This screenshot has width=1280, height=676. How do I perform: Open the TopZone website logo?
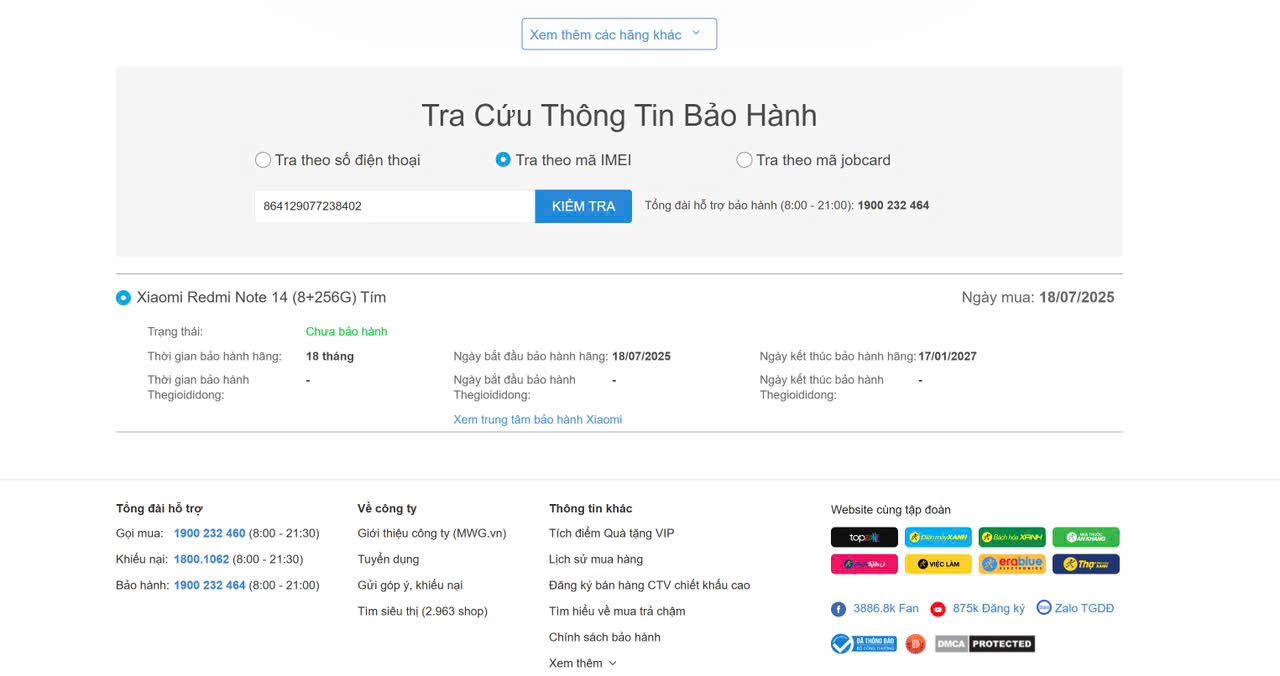864,538
